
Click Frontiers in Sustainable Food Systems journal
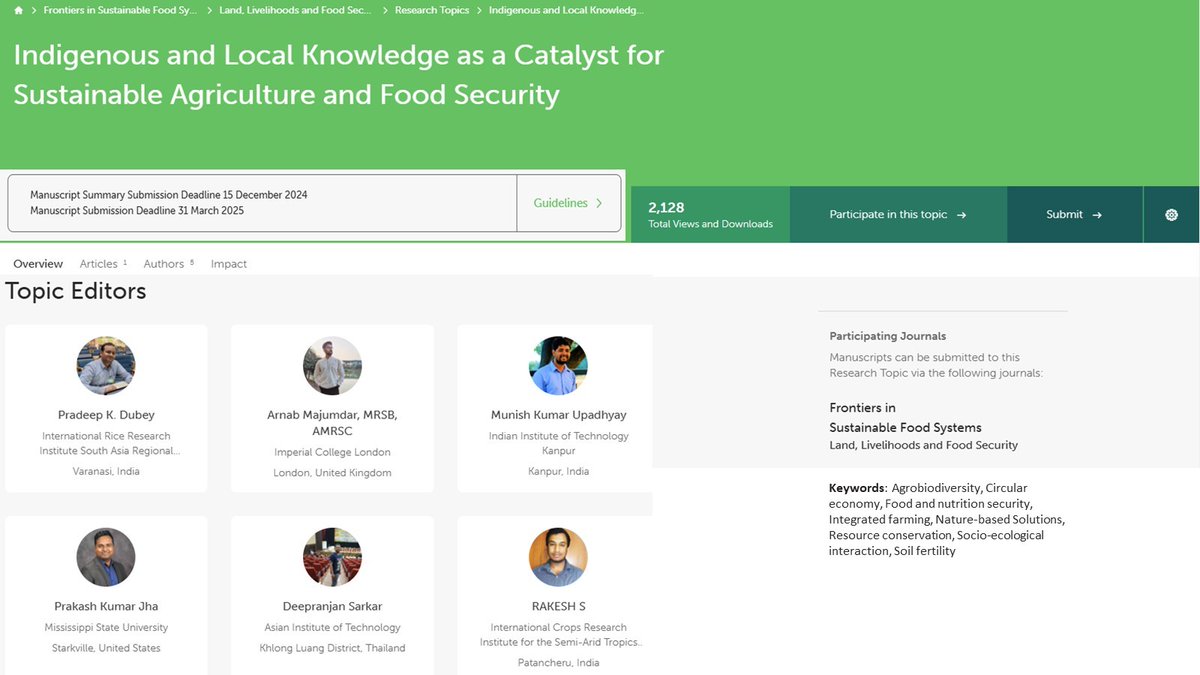(905, 417)
